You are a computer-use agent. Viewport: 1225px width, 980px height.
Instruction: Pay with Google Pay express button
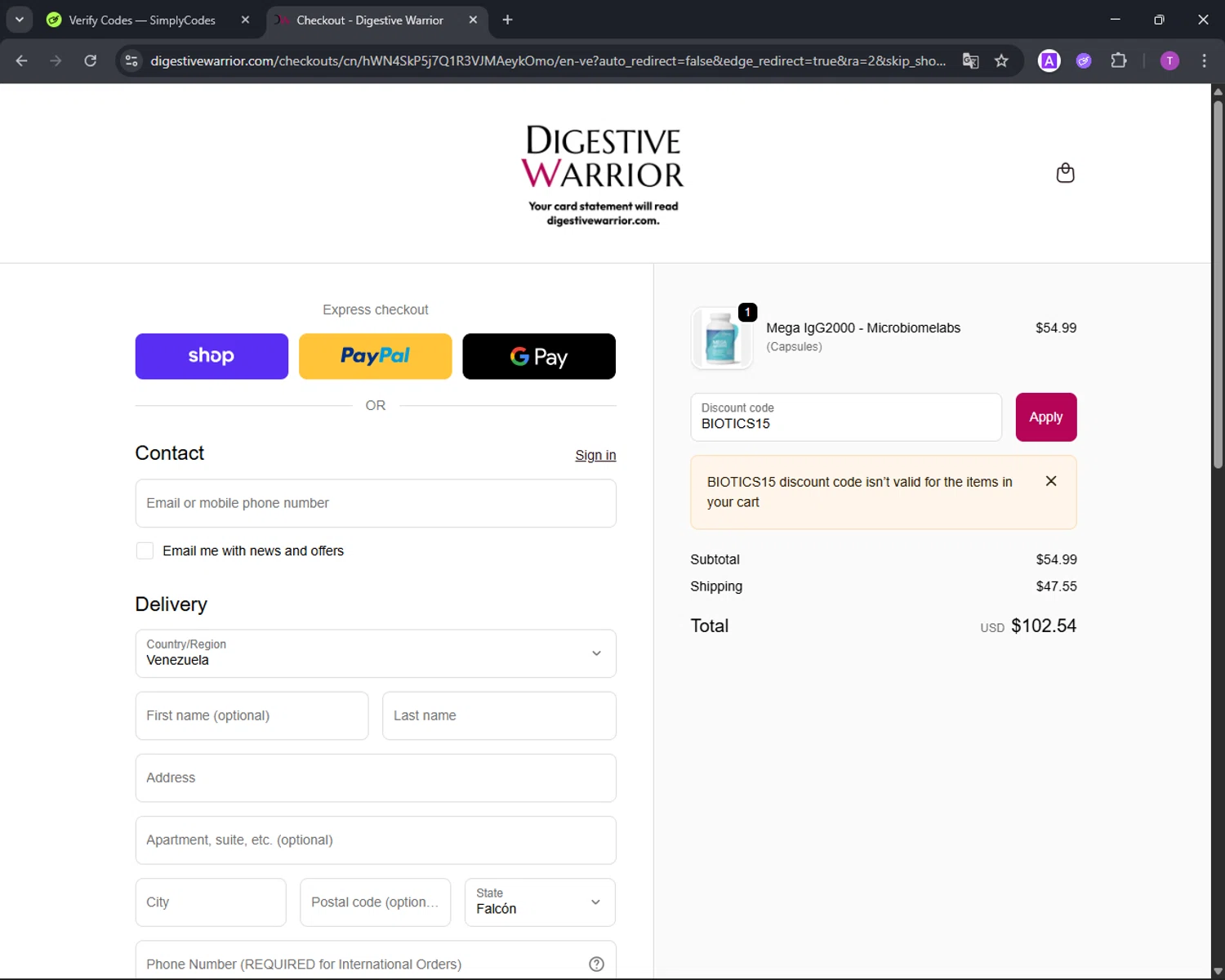[539, 356]
